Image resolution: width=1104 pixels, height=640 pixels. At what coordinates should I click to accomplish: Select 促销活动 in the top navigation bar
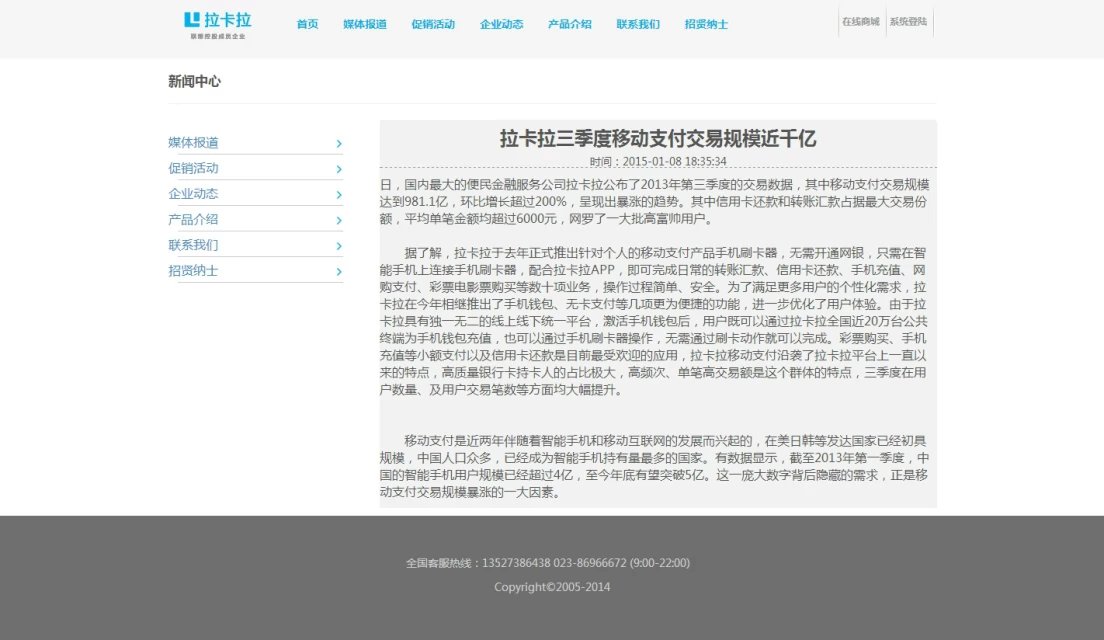pyautogui.click(x=433, y=24)
